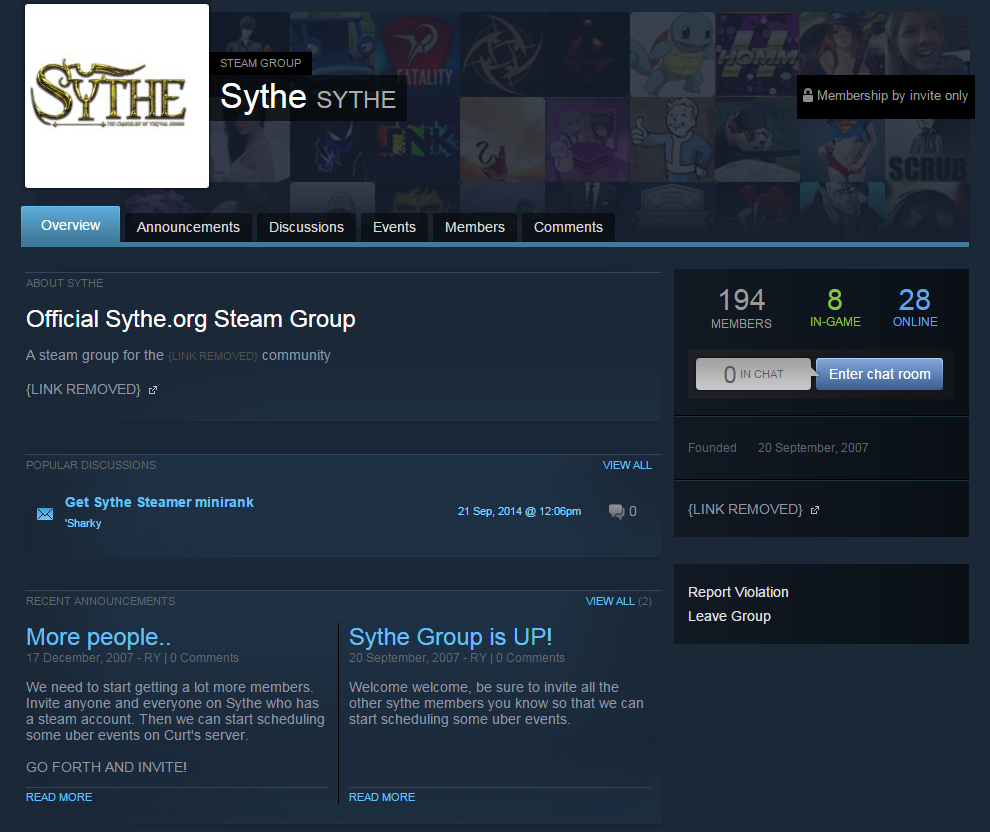
Task: Open the Get Sythe Steamer minirank discussion
Action: click(159, 502)
